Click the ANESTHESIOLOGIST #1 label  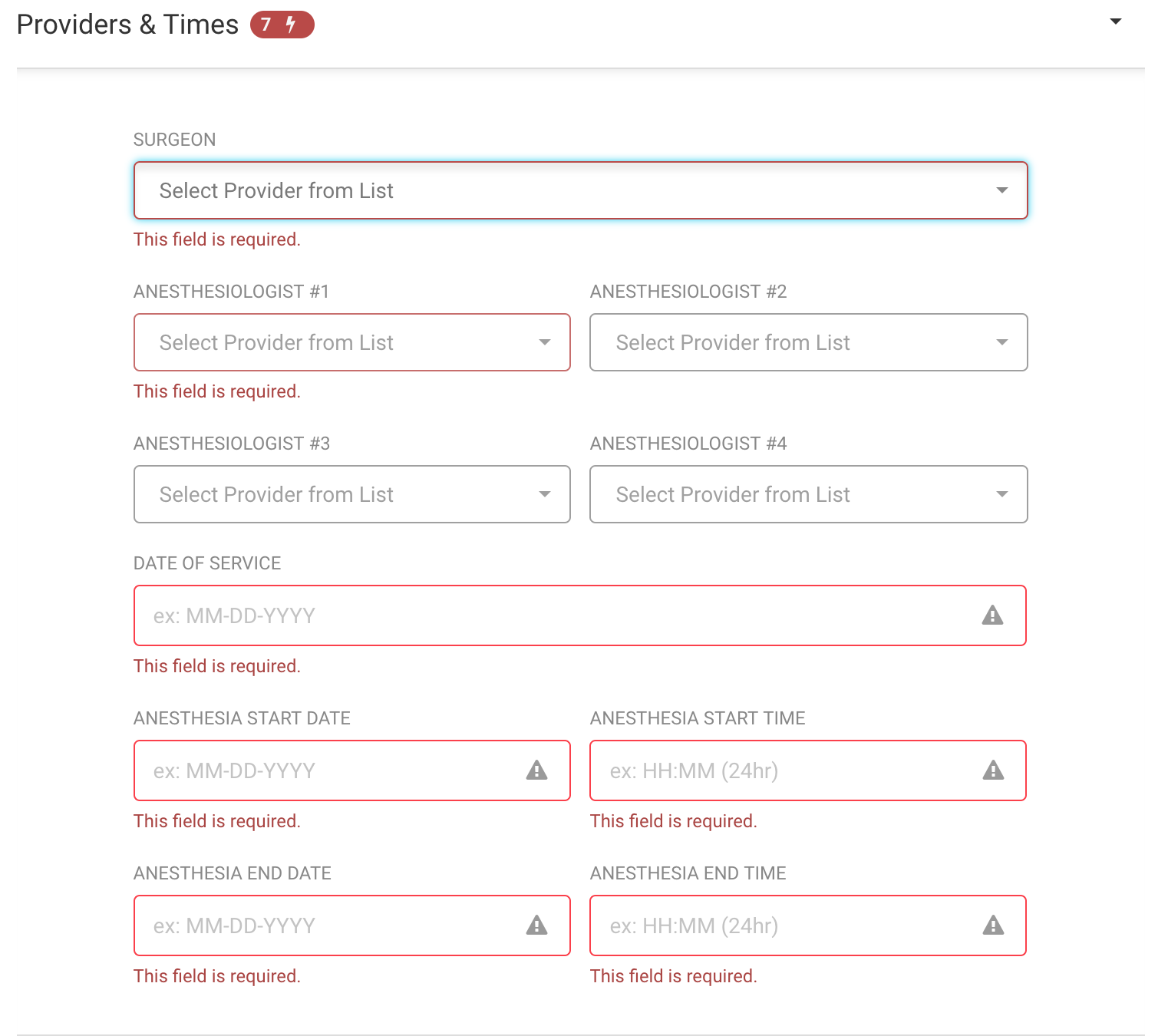click(x=232, y=292)
